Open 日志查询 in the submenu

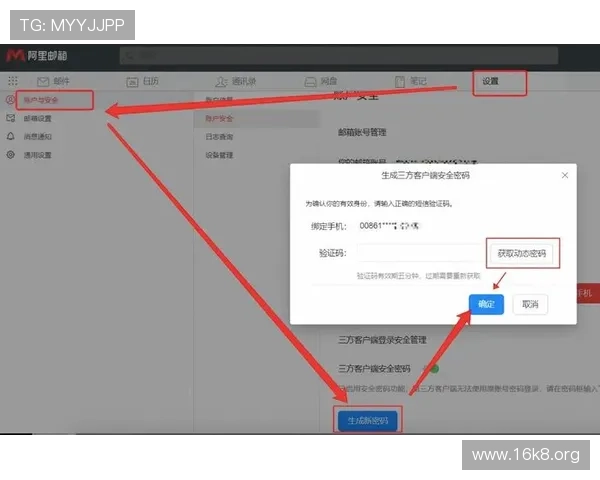[219, 137]
